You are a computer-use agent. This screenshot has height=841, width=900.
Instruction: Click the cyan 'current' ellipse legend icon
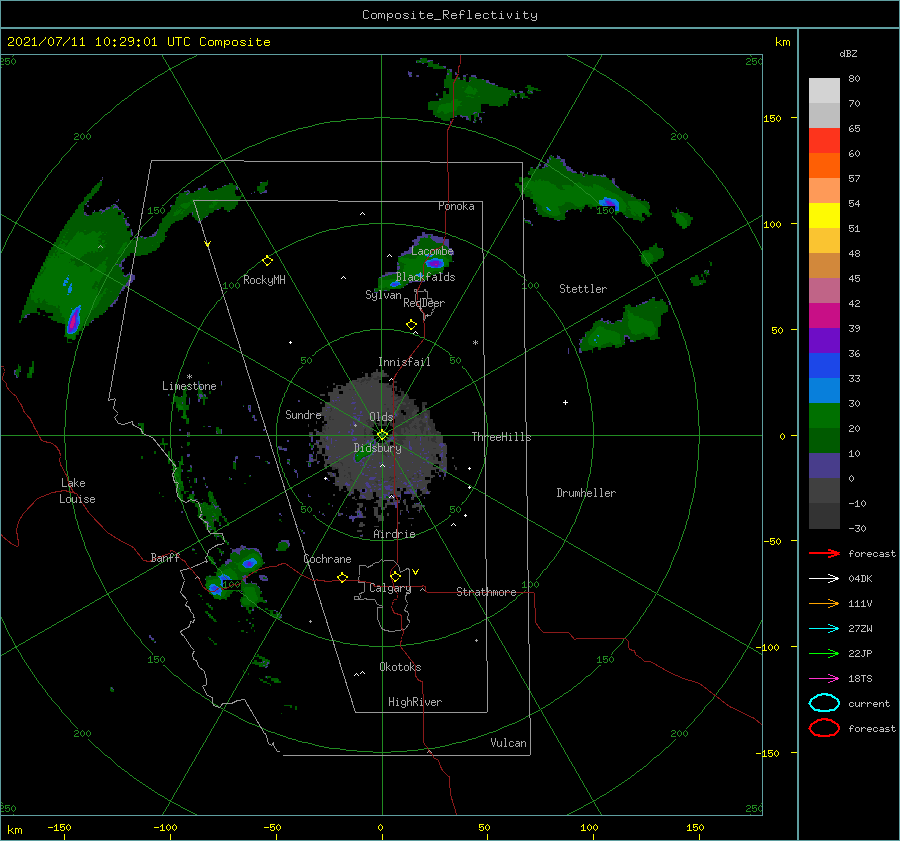click(824, 703)
